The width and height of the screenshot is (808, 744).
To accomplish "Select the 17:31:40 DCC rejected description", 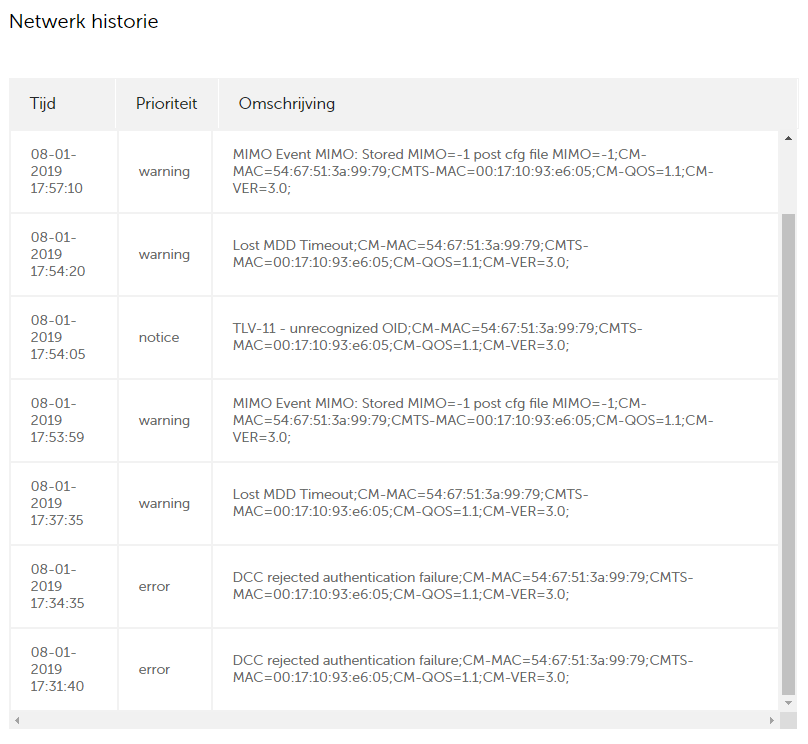I will tap(463, 669).
